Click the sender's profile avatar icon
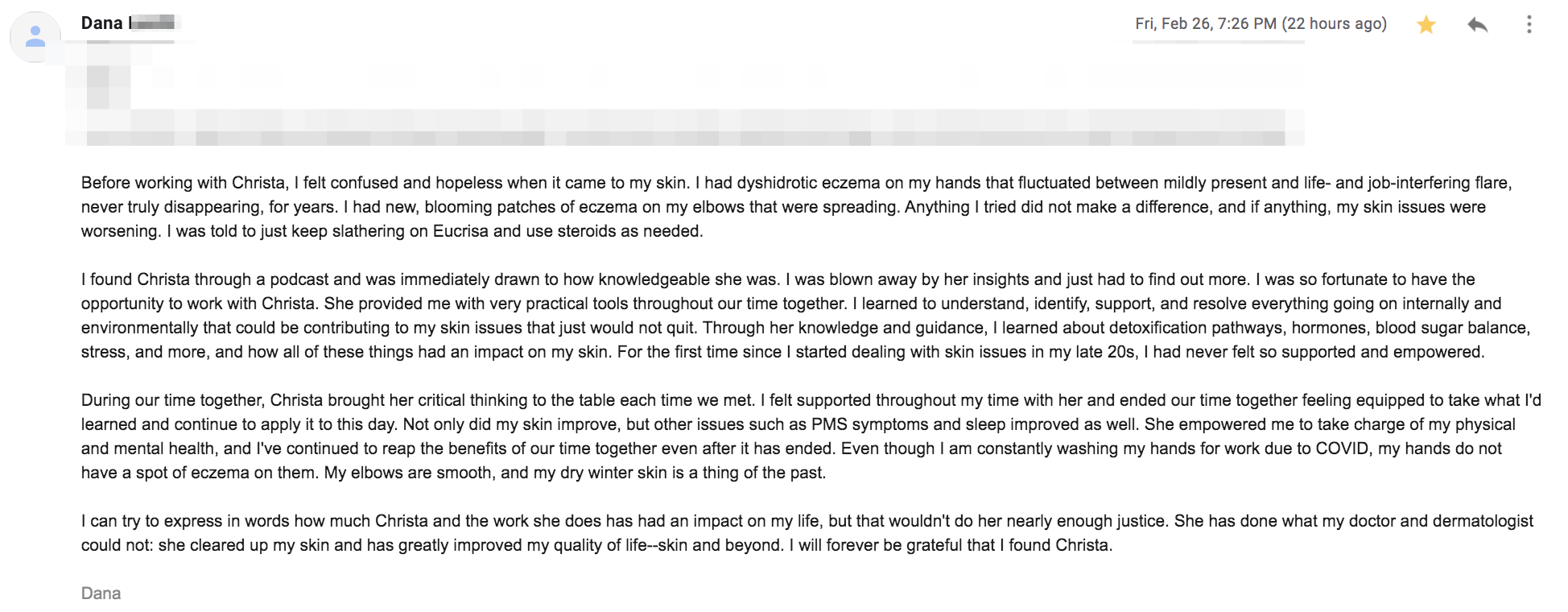 pos(35,37)
